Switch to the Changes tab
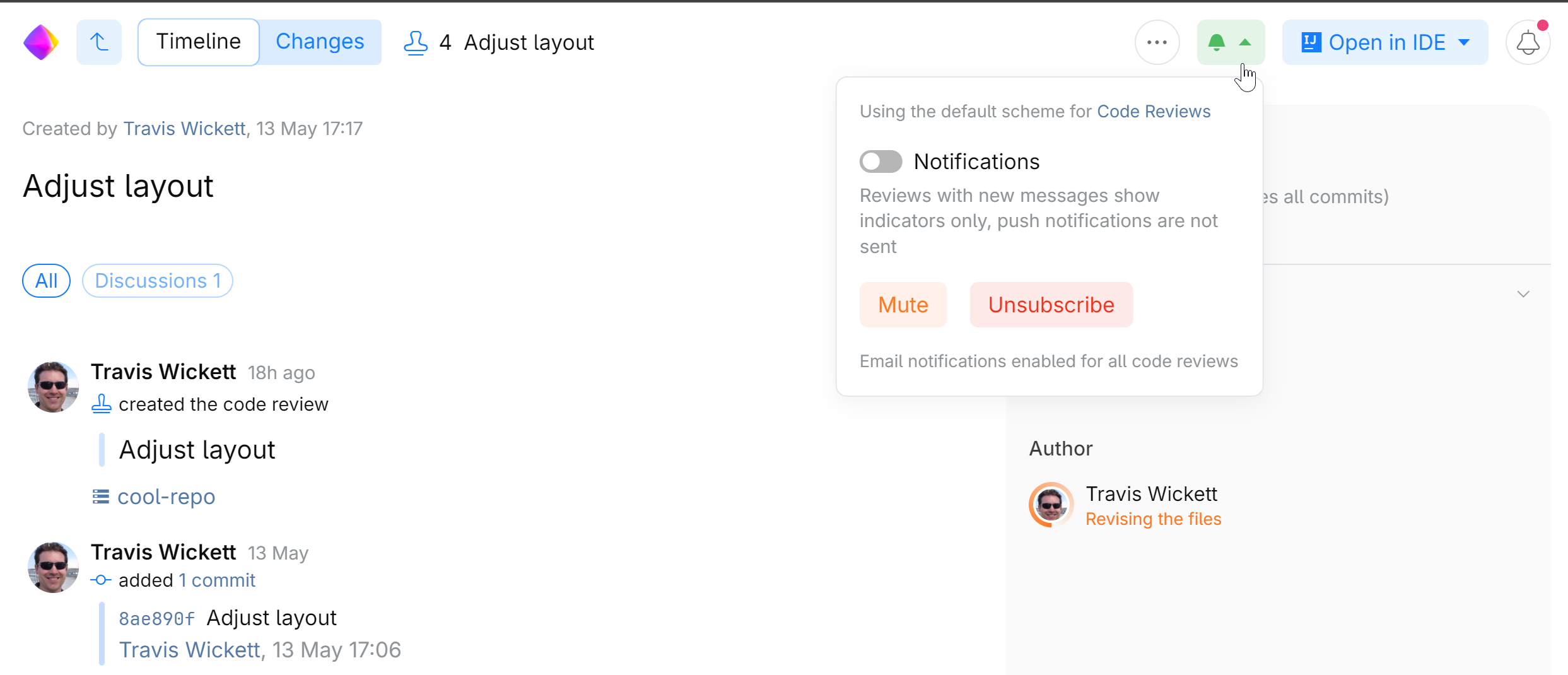 tap(320, 41)
